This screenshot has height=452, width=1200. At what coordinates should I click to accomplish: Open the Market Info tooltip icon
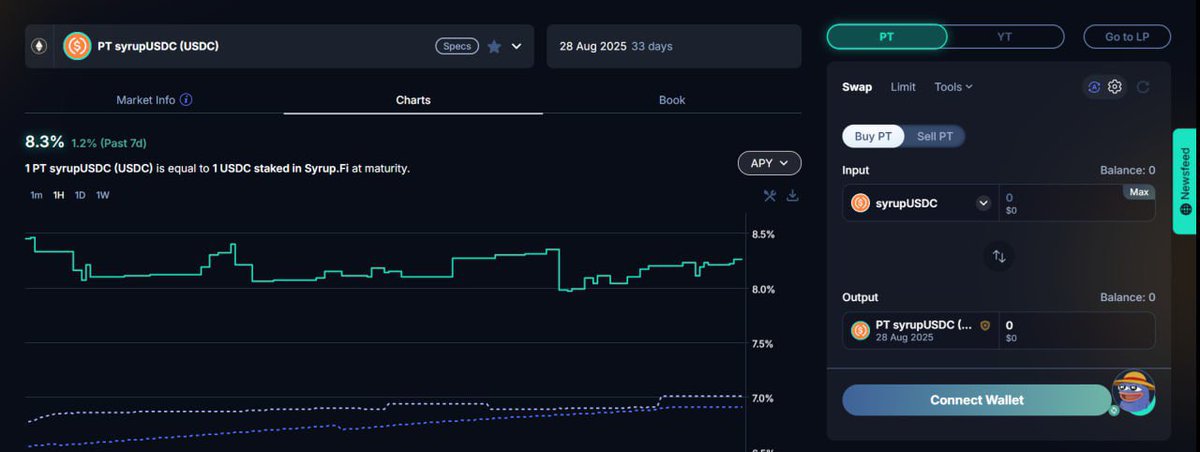pos(186,100)
